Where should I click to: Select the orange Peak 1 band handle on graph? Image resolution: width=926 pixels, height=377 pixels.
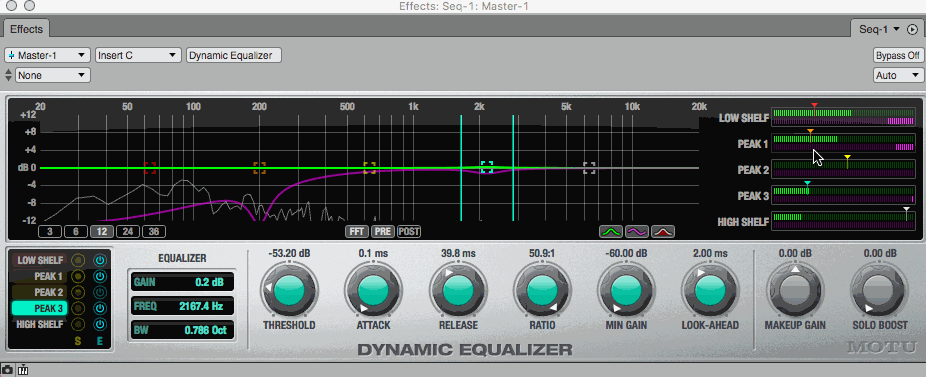pos(259,168)
